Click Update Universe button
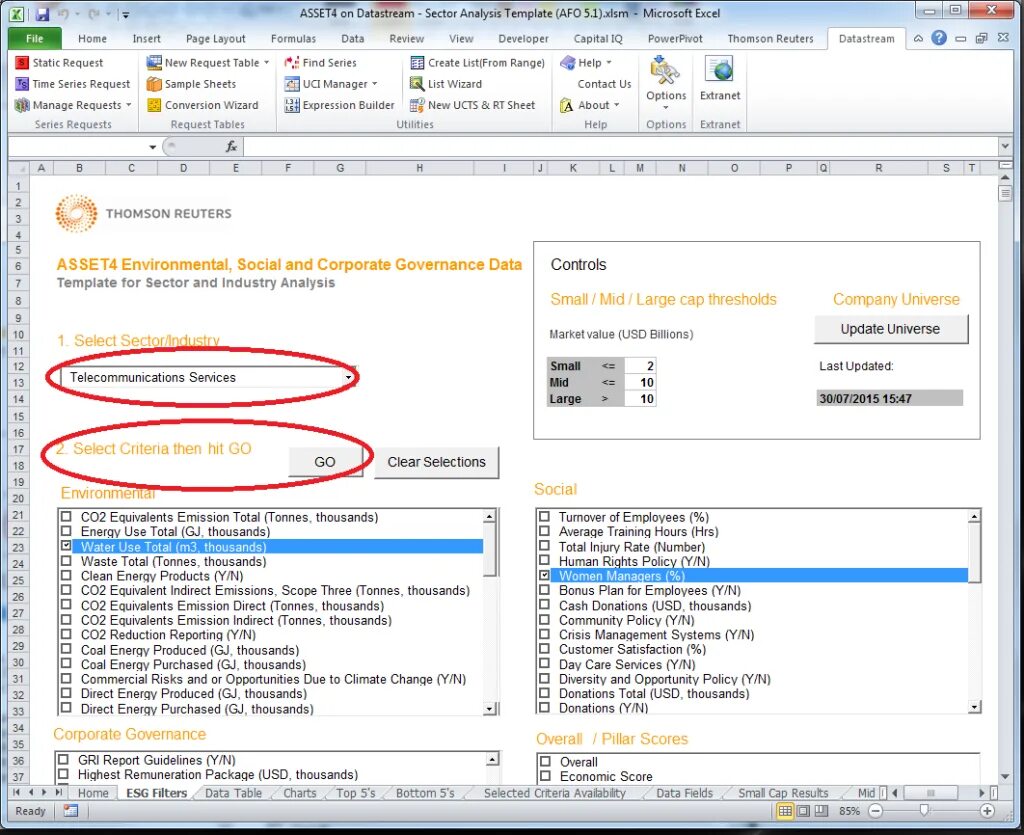The image size is (1024, 835). [890, 329]
